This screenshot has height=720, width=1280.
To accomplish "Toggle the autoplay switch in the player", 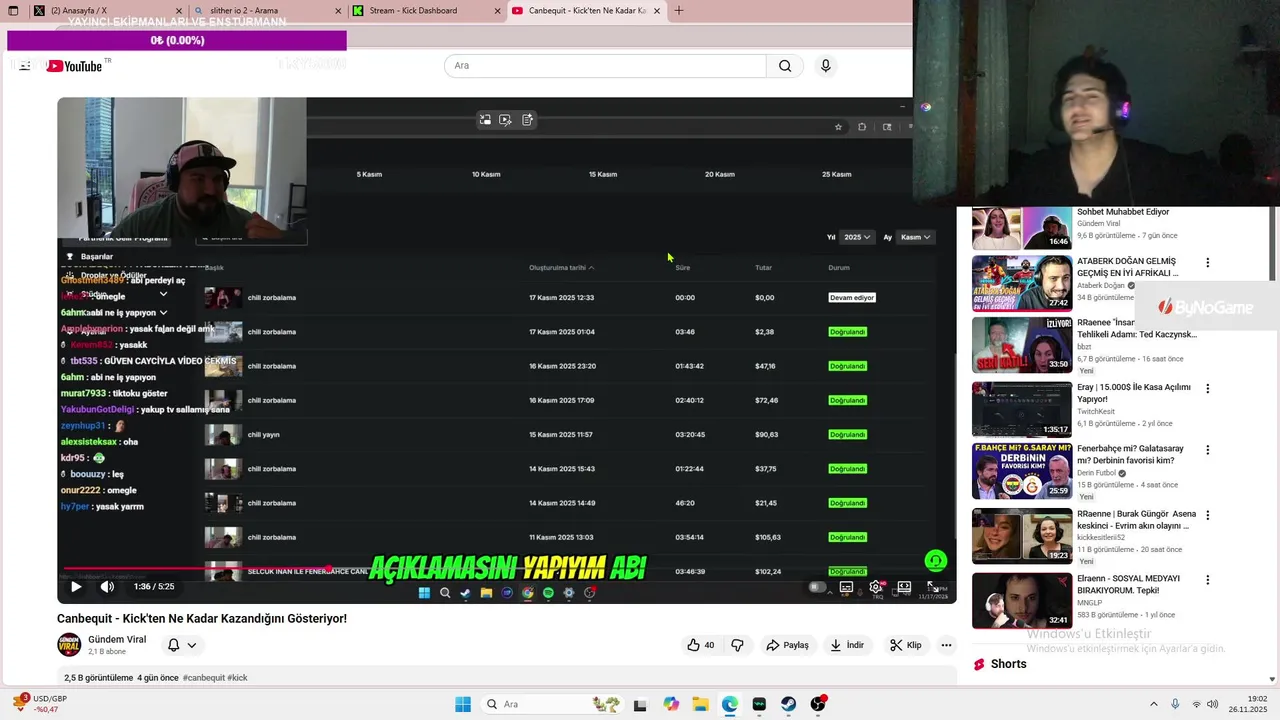I will click(818, 587).
